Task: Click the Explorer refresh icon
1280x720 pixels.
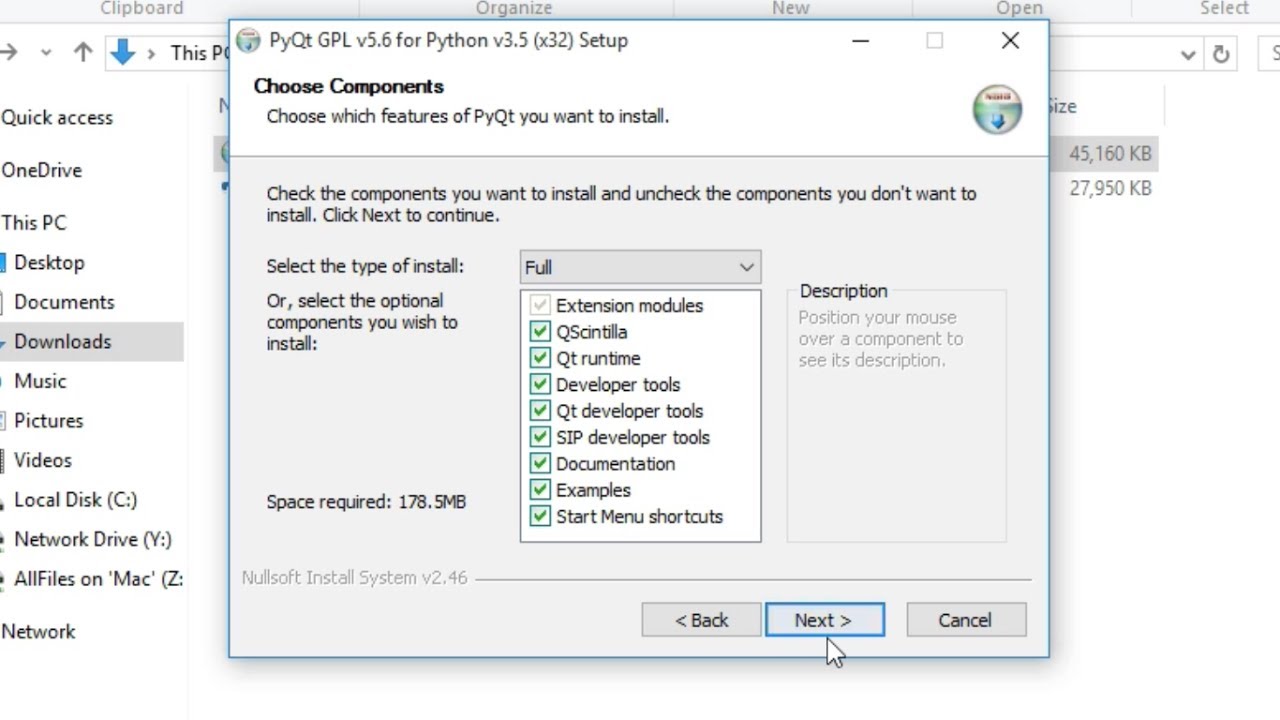Action: pyautogui.click(x=1221, y=54)
